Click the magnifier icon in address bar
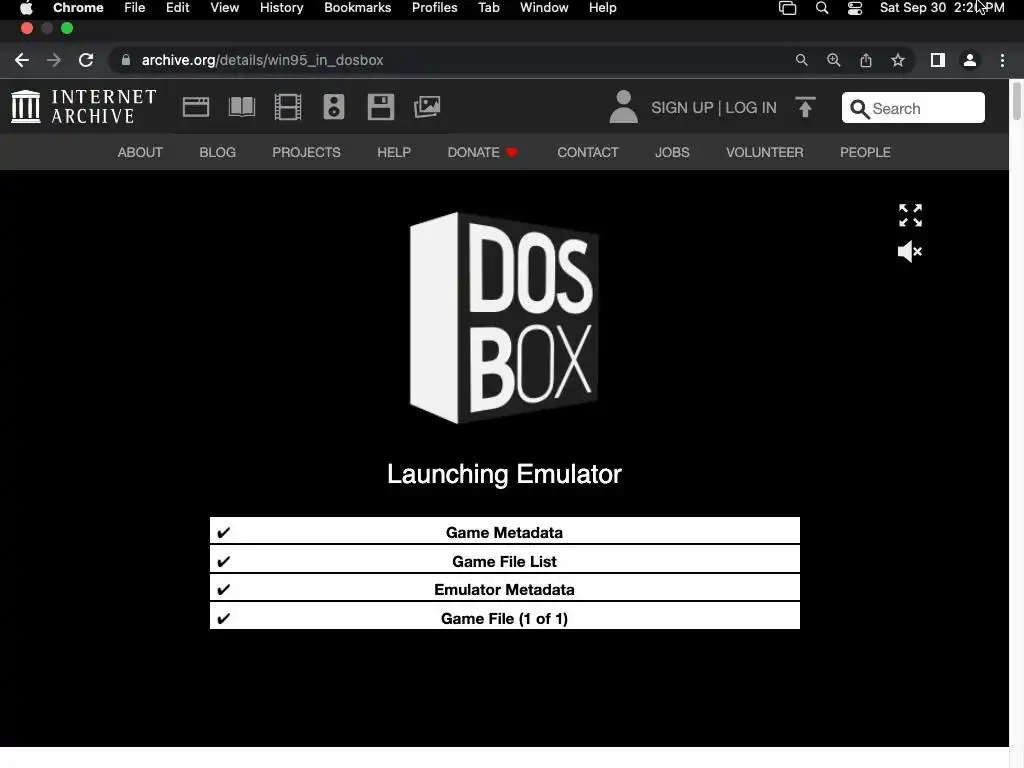The width and height of the screenshot is (1024, 768). coord(801,60)
